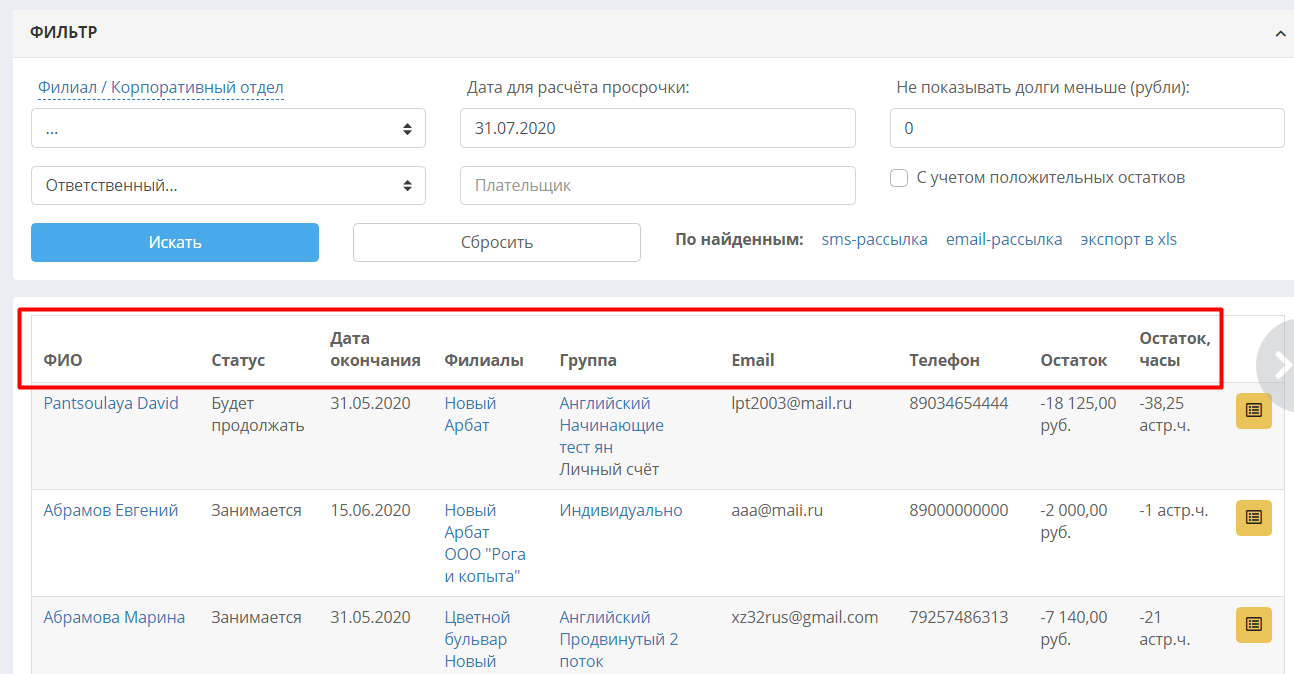This screenshot has width=1294, height=674.
Task: Click Статус column header
Action: (x=238, y=360)
